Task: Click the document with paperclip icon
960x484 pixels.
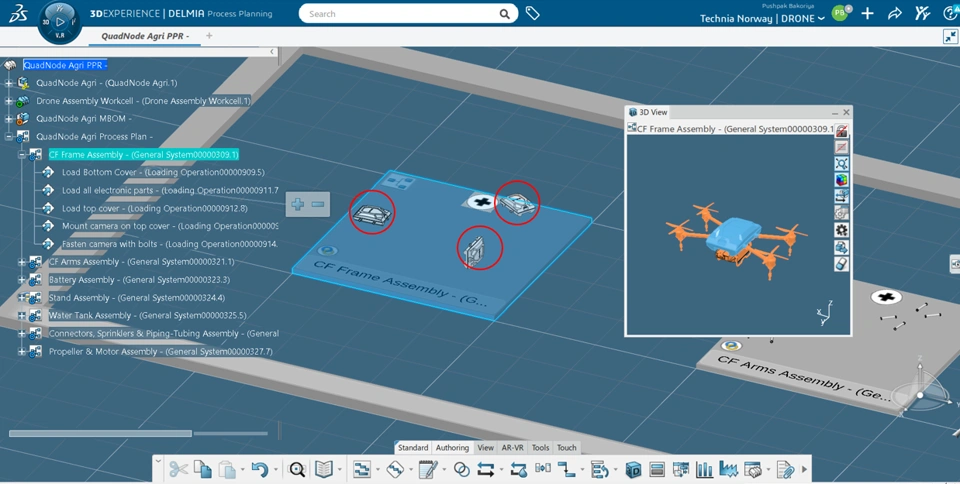Action: [x=784, y=469]
